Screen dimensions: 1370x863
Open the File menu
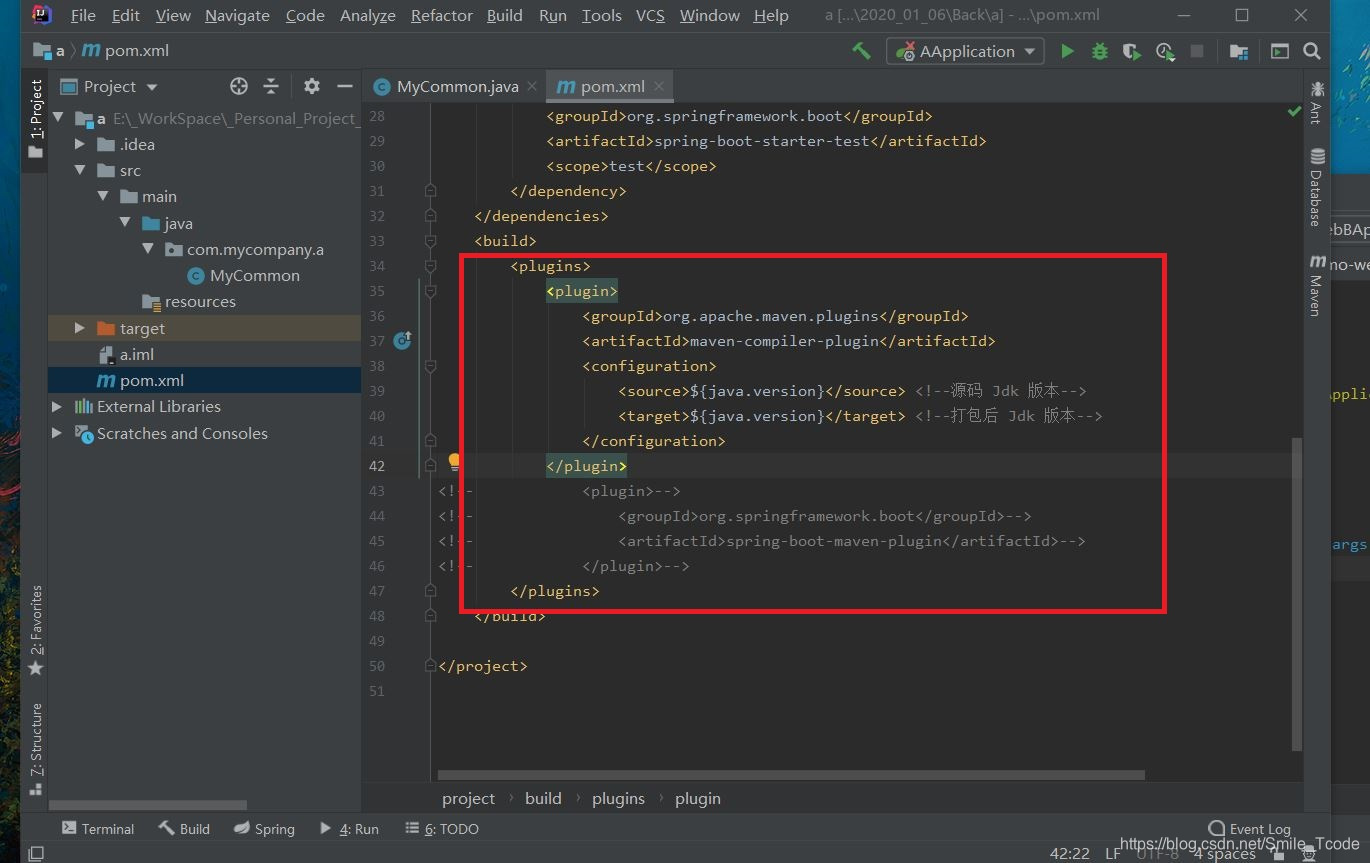pos(84,15)
